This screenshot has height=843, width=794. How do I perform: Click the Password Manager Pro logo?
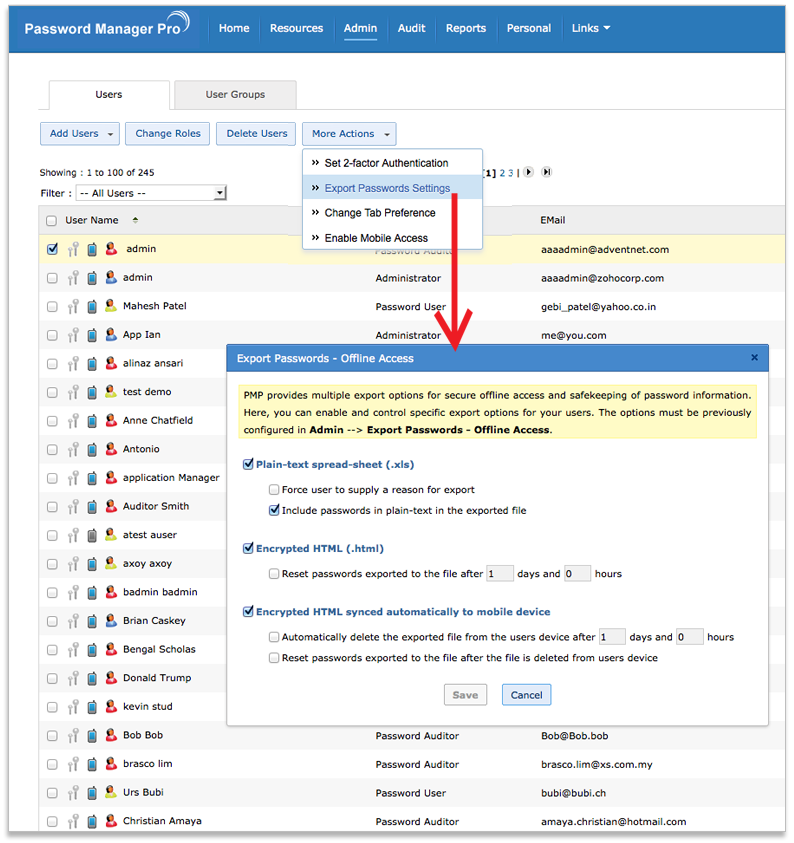[106, 26]
